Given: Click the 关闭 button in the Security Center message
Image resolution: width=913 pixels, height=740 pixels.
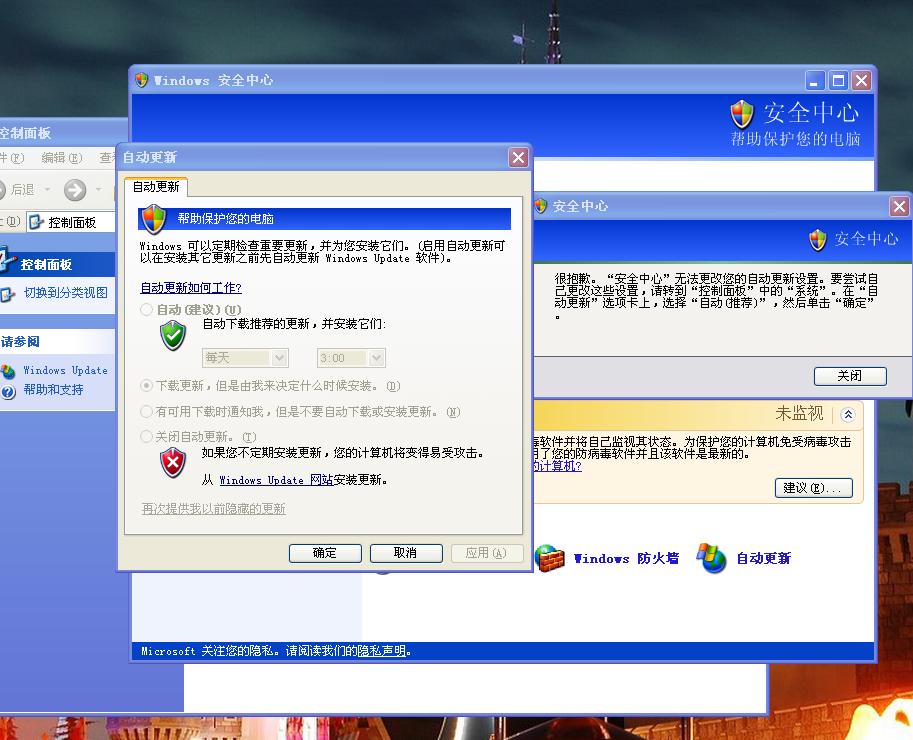Looking at the screenshot, I should 850,376.
